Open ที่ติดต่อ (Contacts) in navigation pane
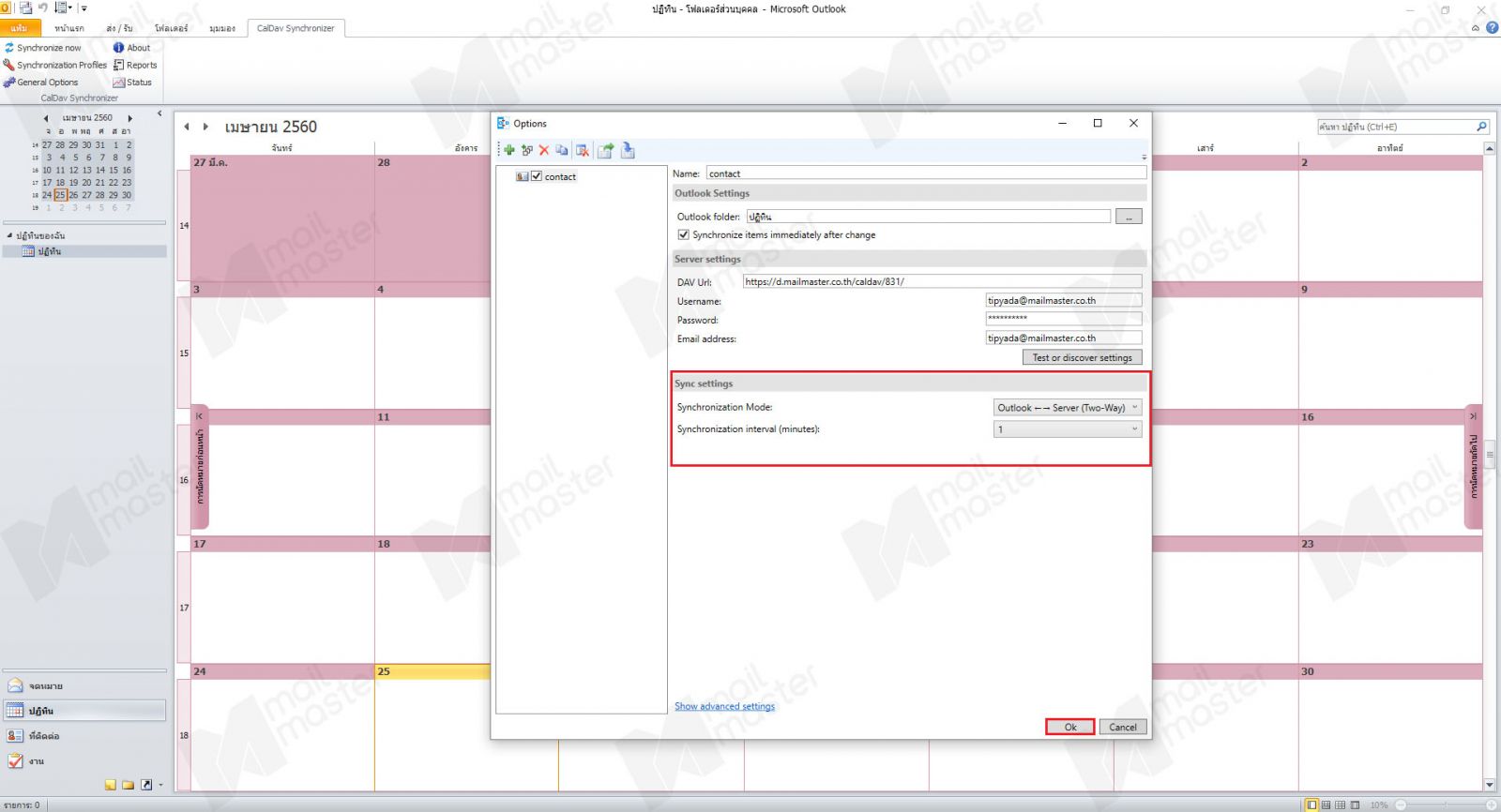The width and height of the screenshot is (1501, 812). click(x=84, y=736)
